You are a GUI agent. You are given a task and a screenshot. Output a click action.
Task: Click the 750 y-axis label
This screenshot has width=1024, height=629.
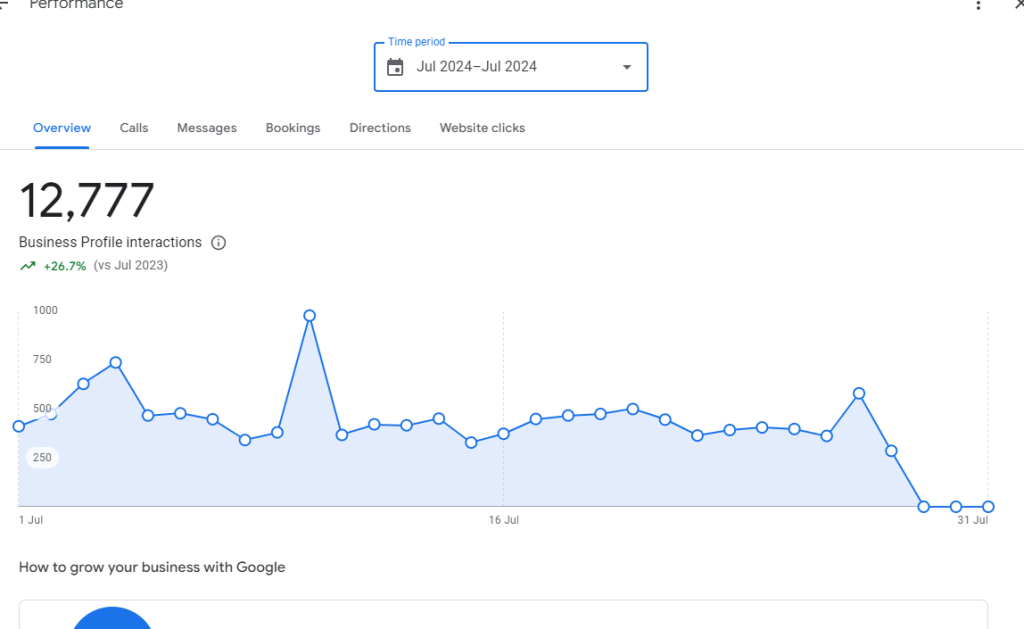42,359
